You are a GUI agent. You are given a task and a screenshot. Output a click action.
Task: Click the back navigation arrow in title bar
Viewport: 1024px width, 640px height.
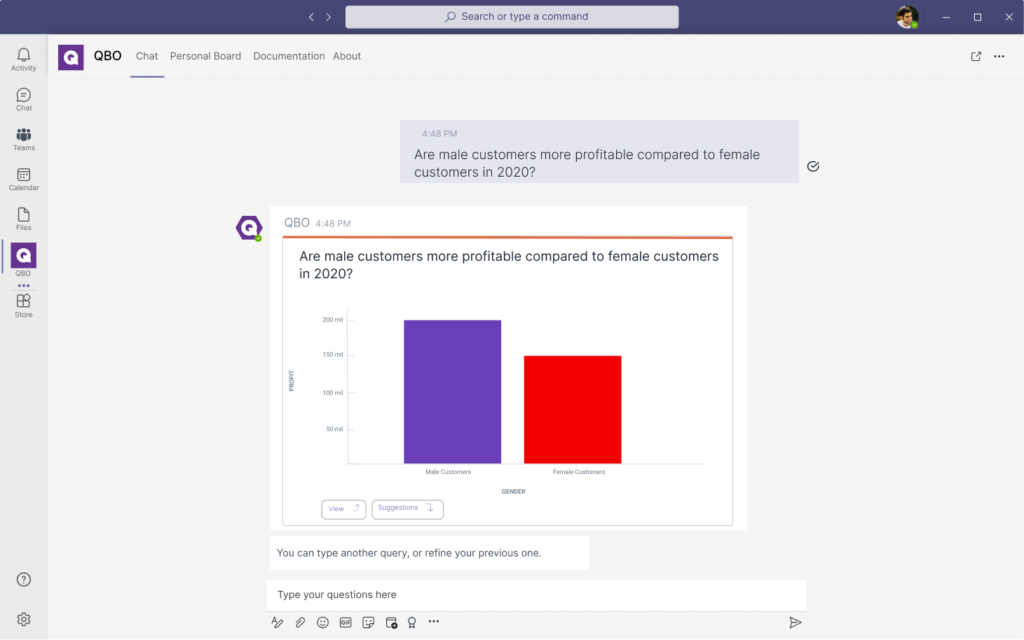pos(311,17)
